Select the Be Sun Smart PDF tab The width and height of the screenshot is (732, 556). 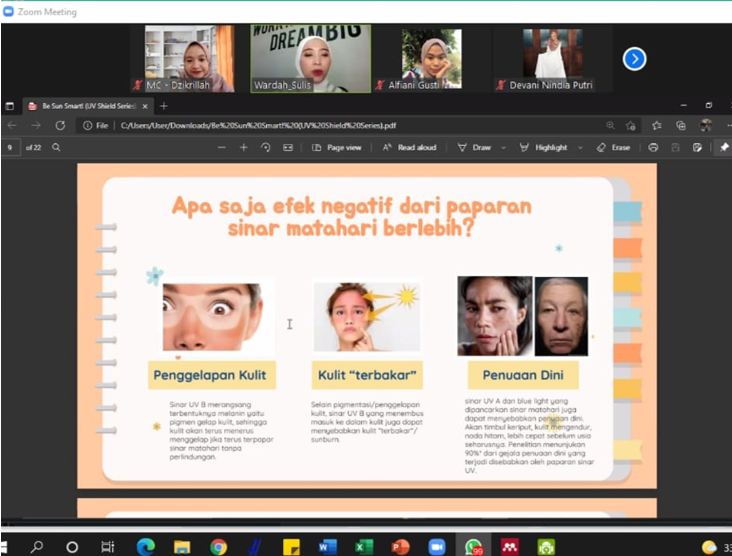click(x=88, y=106)
